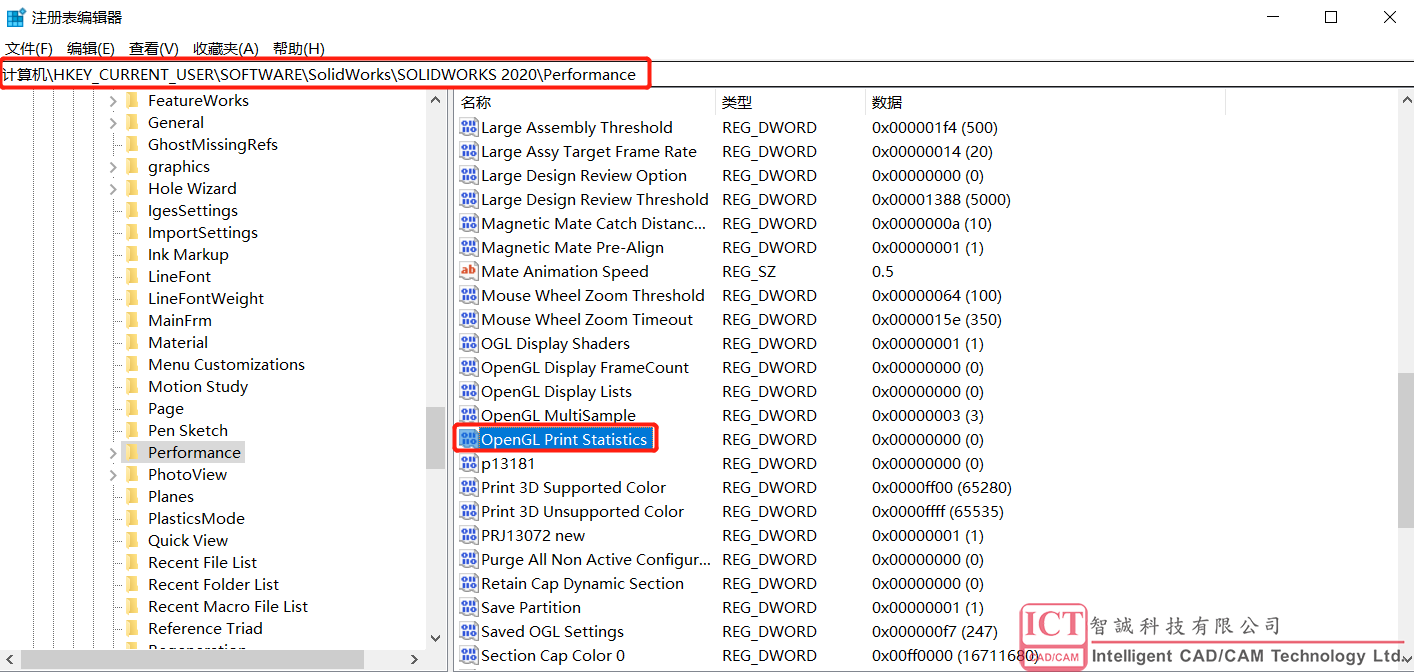Select the LineFont folder icon
The width and height of the screenshot is (1414, 672).
[132, 276]
